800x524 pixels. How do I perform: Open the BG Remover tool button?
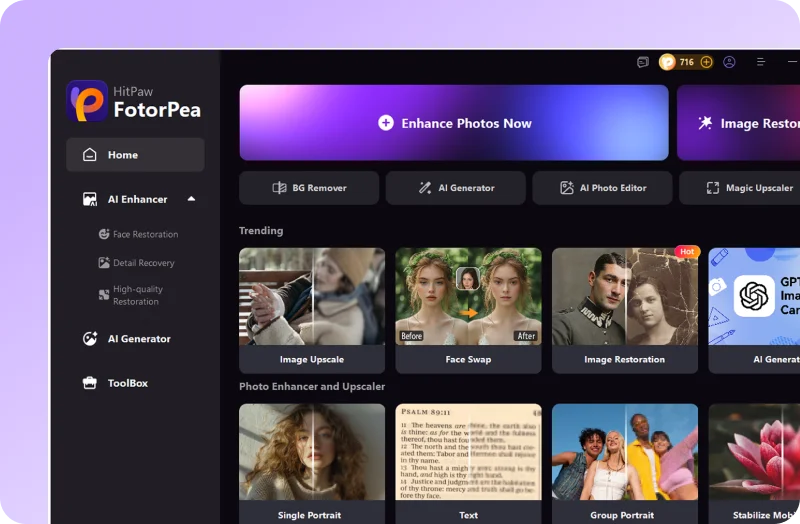click(309, 188)
